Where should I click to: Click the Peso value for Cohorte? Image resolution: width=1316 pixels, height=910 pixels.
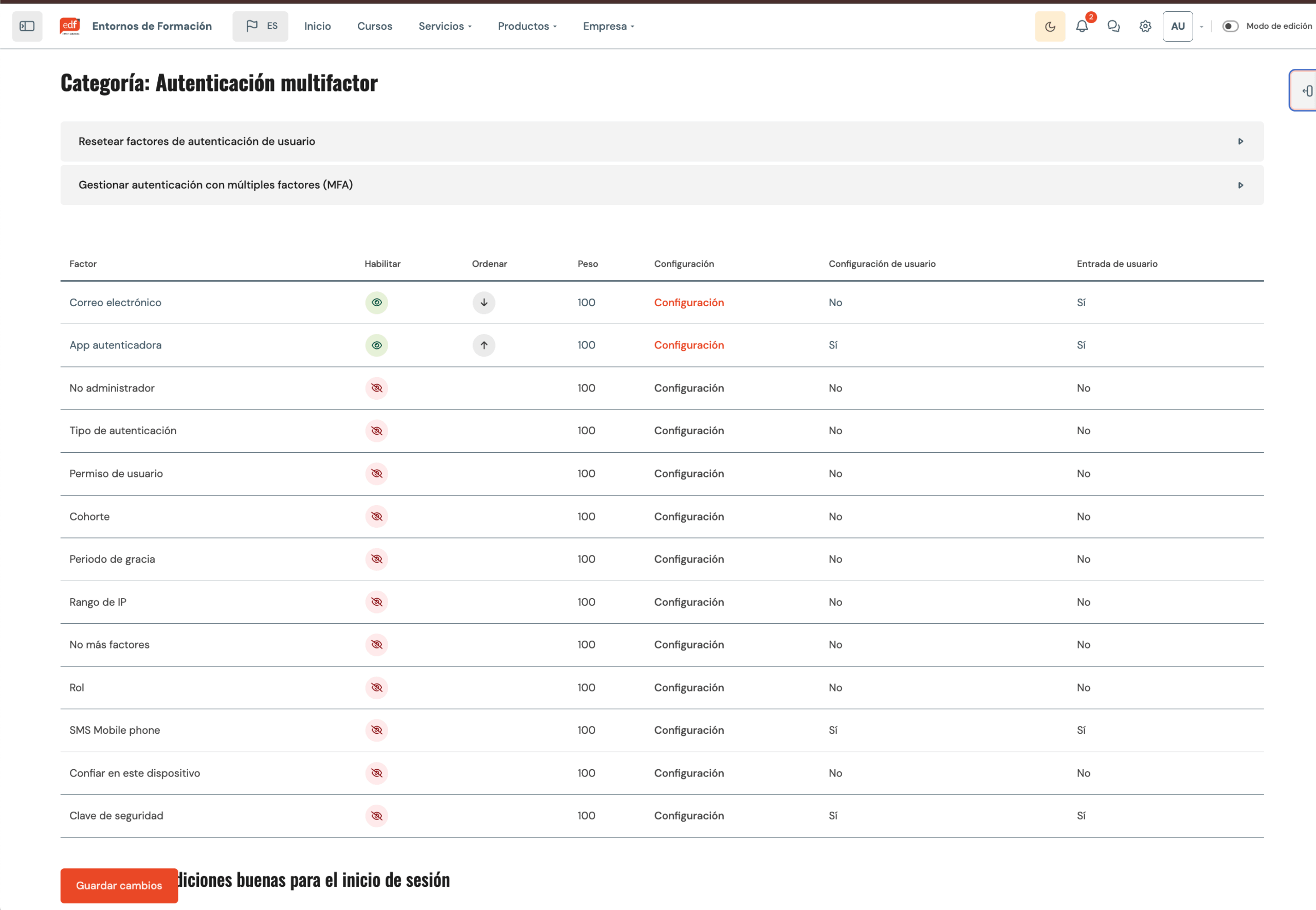click(586, 516)
